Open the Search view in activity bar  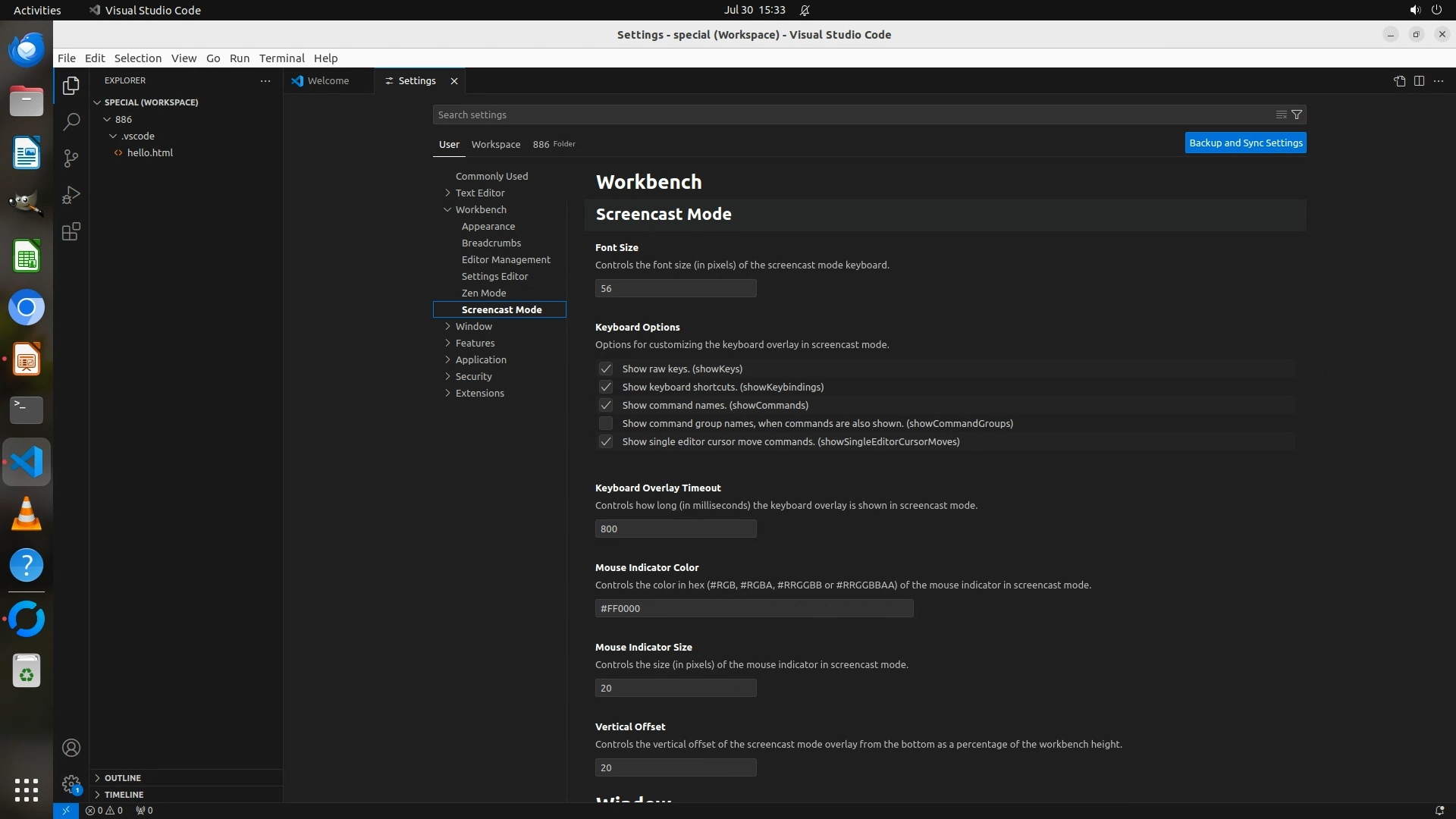pyautogui.click(x=71, y=122)
